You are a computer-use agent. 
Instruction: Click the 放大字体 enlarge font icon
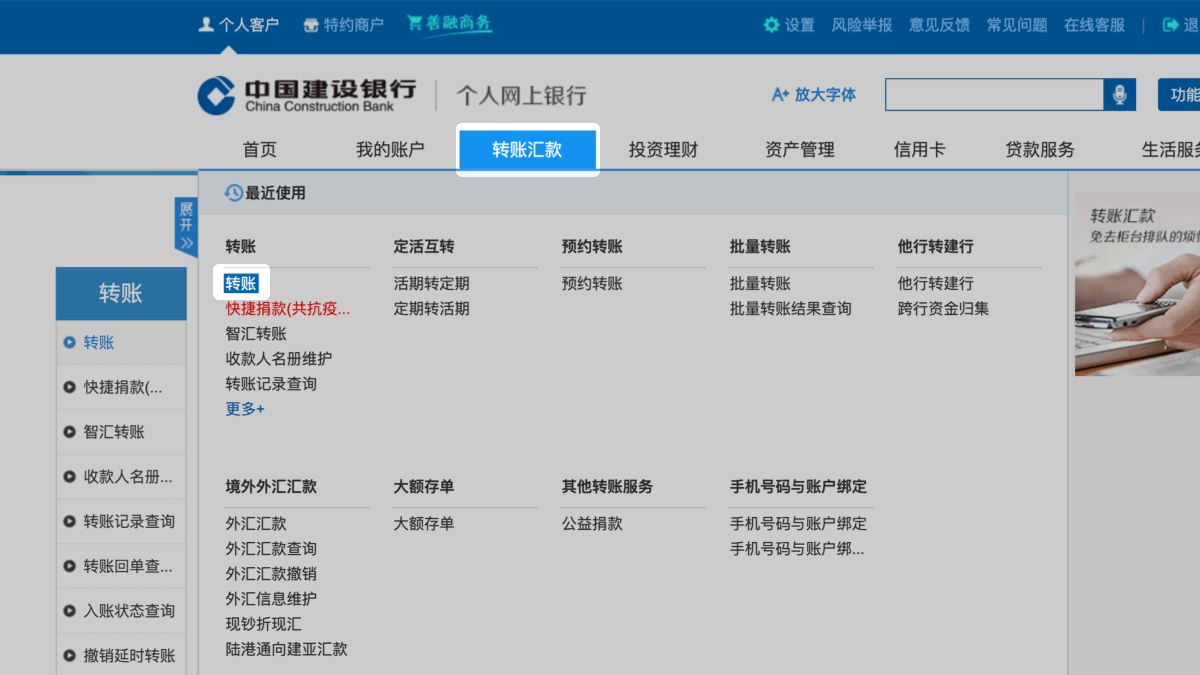pos(780,95)
